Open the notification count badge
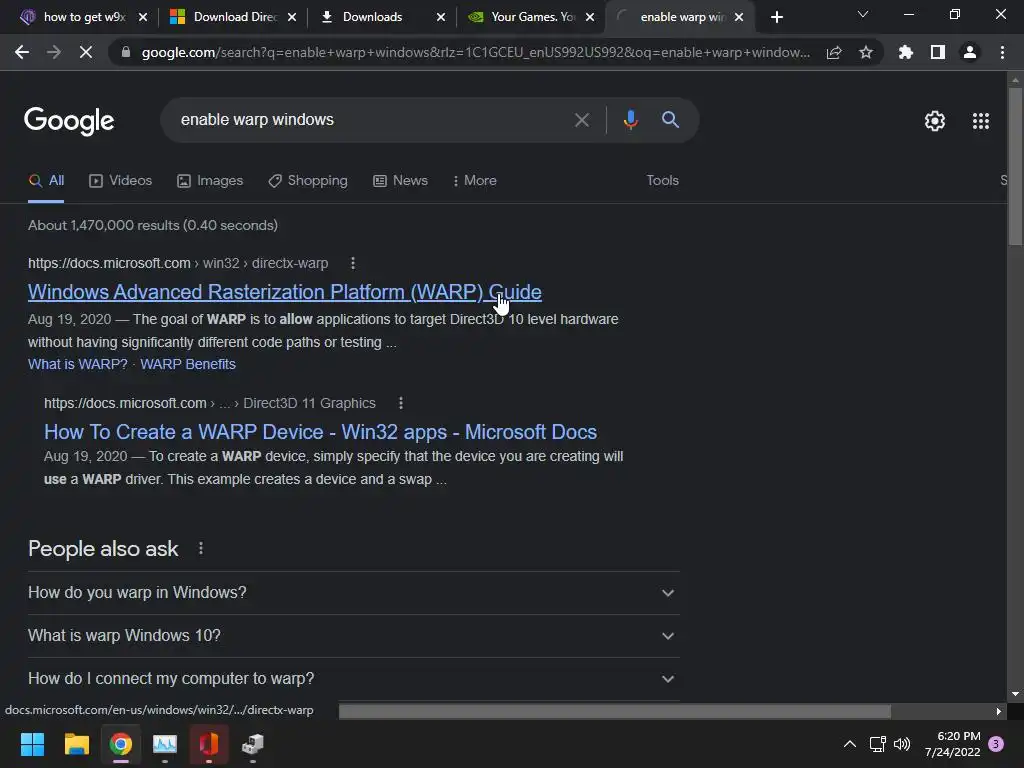 pyautogui.click(x=996, y=744)
